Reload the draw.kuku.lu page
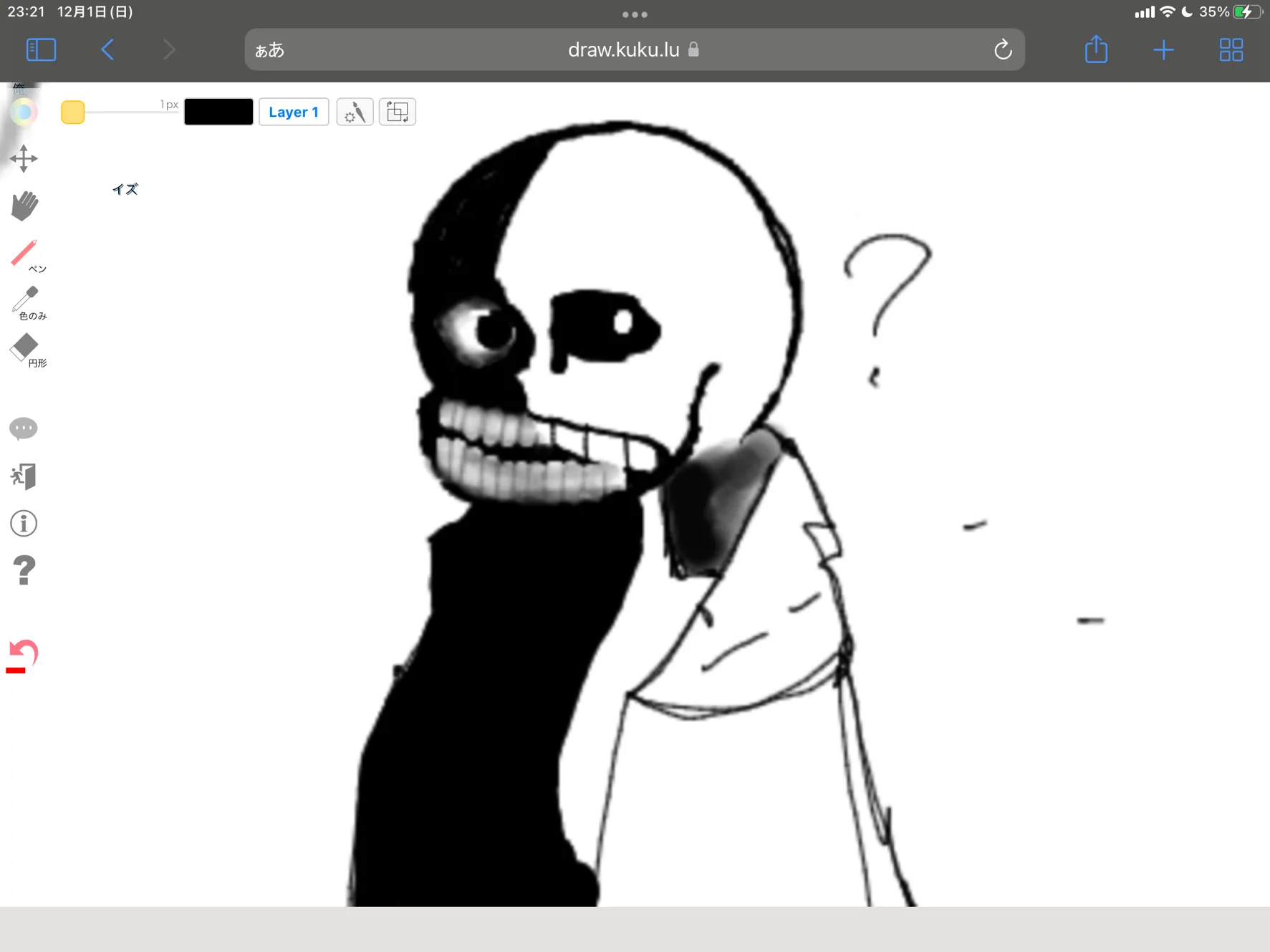 coord(1003,49)
